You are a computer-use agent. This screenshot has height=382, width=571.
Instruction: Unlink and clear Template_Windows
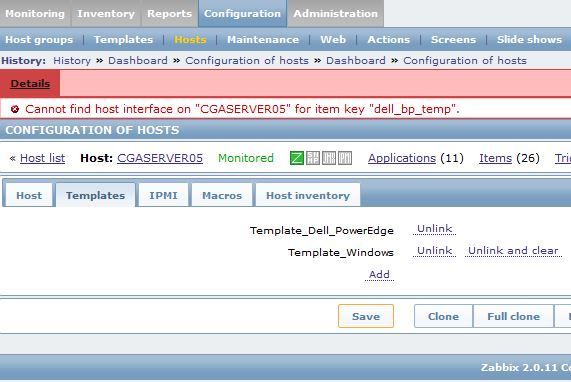point(513,251)
